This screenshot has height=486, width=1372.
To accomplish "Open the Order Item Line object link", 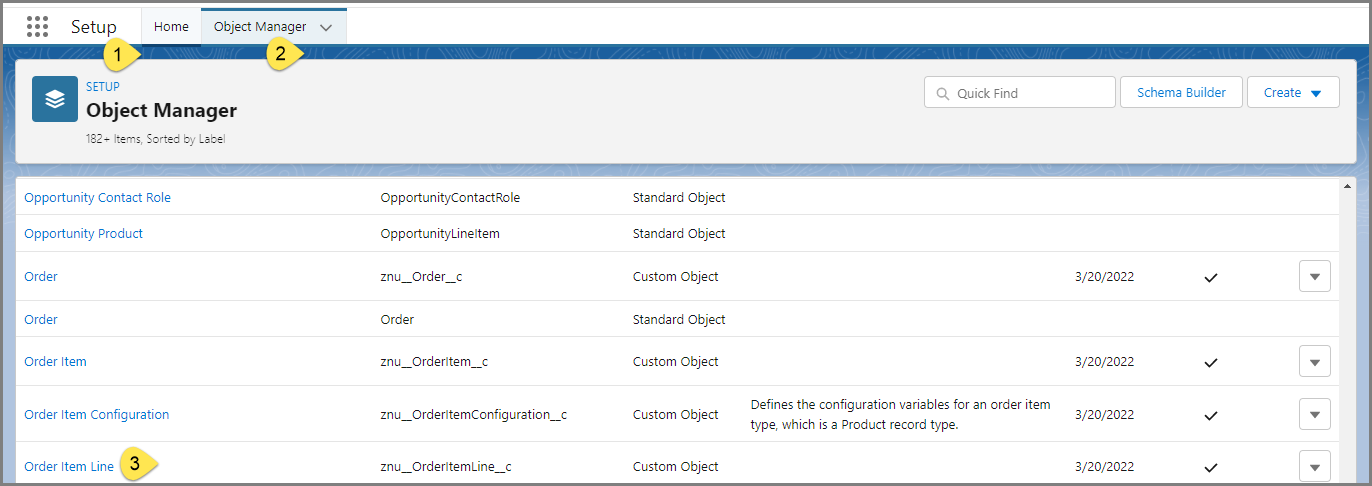I will 69,467.
